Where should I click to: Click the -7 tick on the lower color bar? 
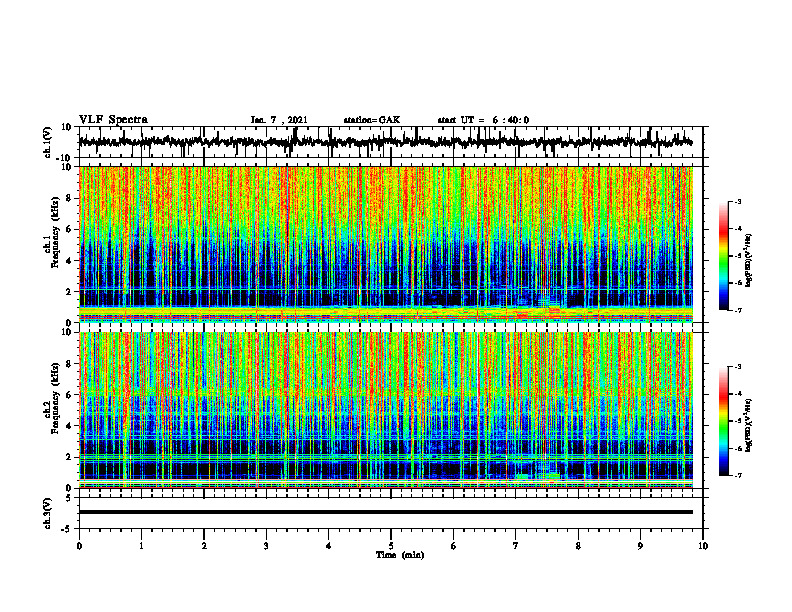point(738,475)
